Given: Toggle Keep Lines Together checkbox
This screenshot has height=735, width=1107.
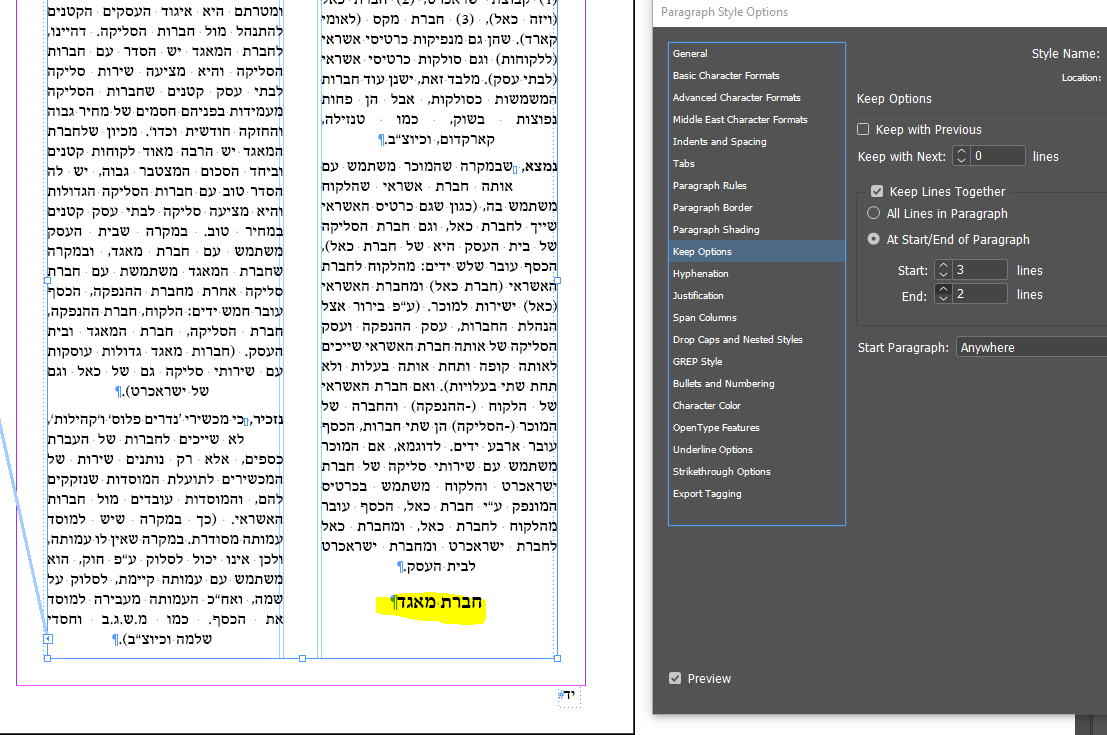Looking at the screenshot, I should point(877,191).
